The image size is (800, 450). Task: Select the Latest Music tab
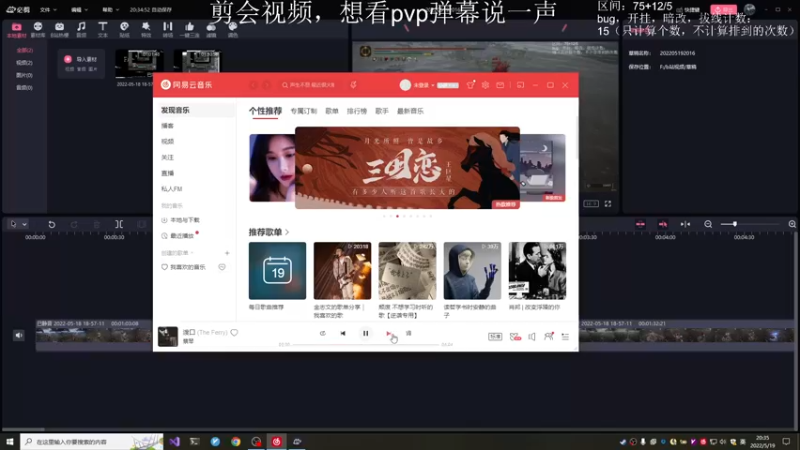point(410,111)
